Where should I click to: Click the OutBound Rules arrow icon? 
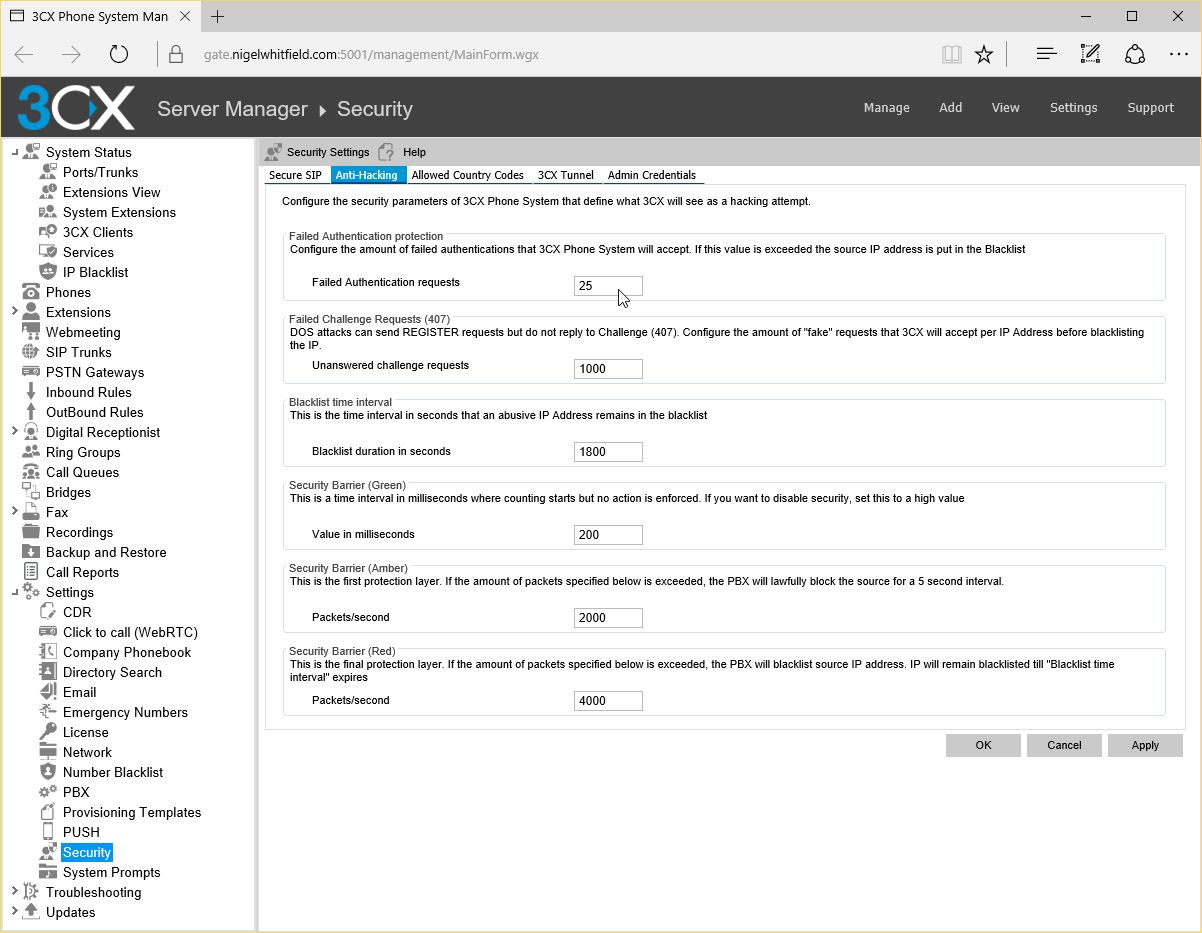31,412
